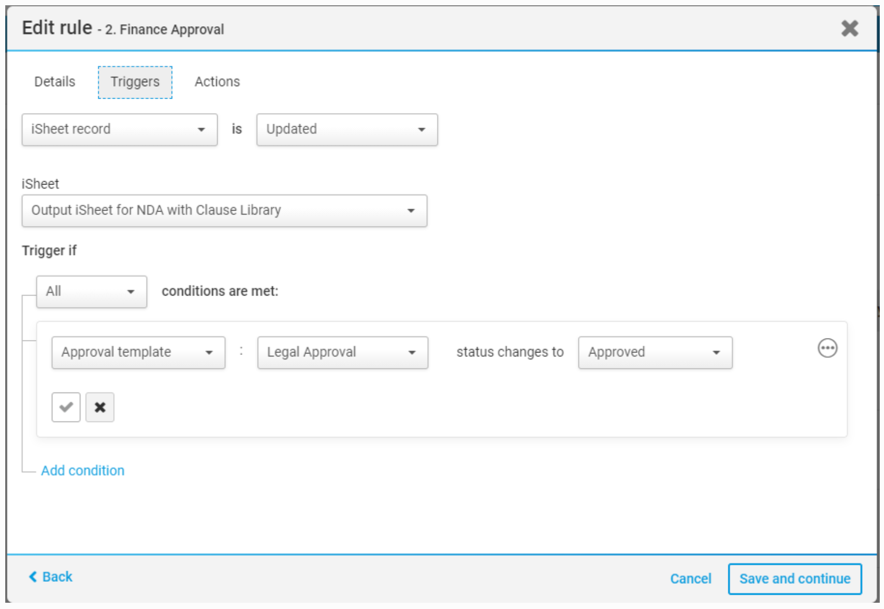Go back using the Back link
The height and width of the screenshot is (609, 884).
pyautogui.click(x=51, y=577)
